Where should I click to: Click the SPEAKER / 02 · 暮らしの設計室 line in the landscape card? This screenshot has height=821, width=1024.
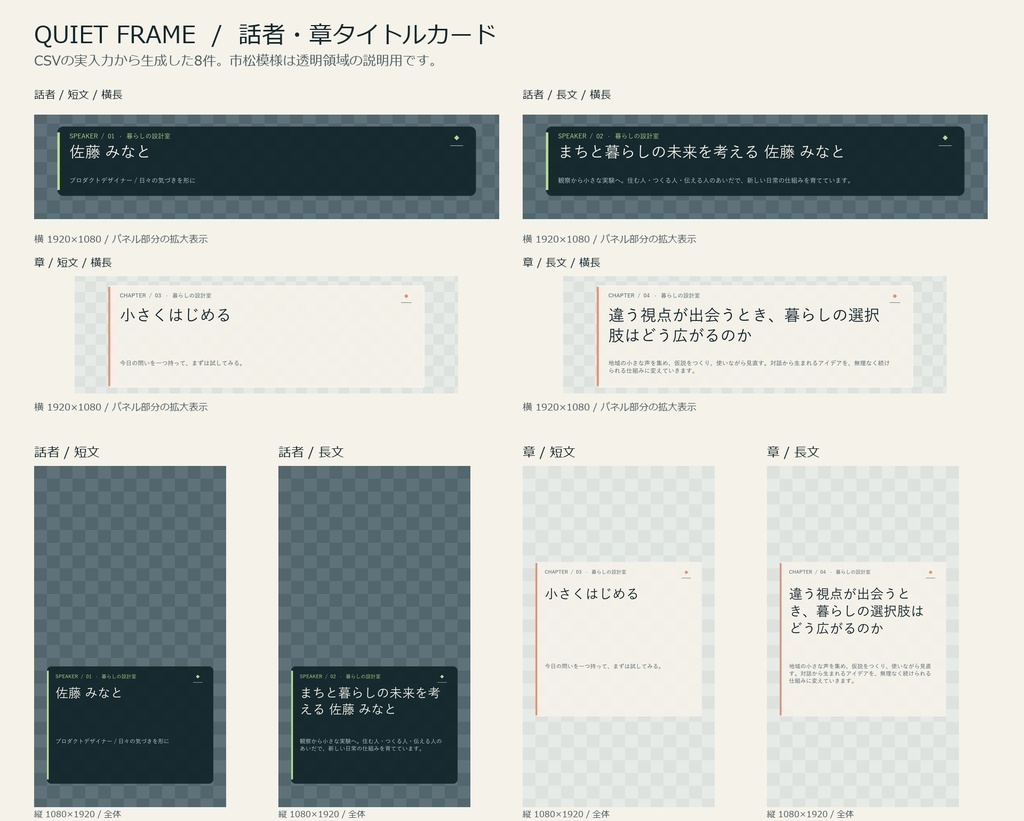pyautogui.click(x=609, y=137)
